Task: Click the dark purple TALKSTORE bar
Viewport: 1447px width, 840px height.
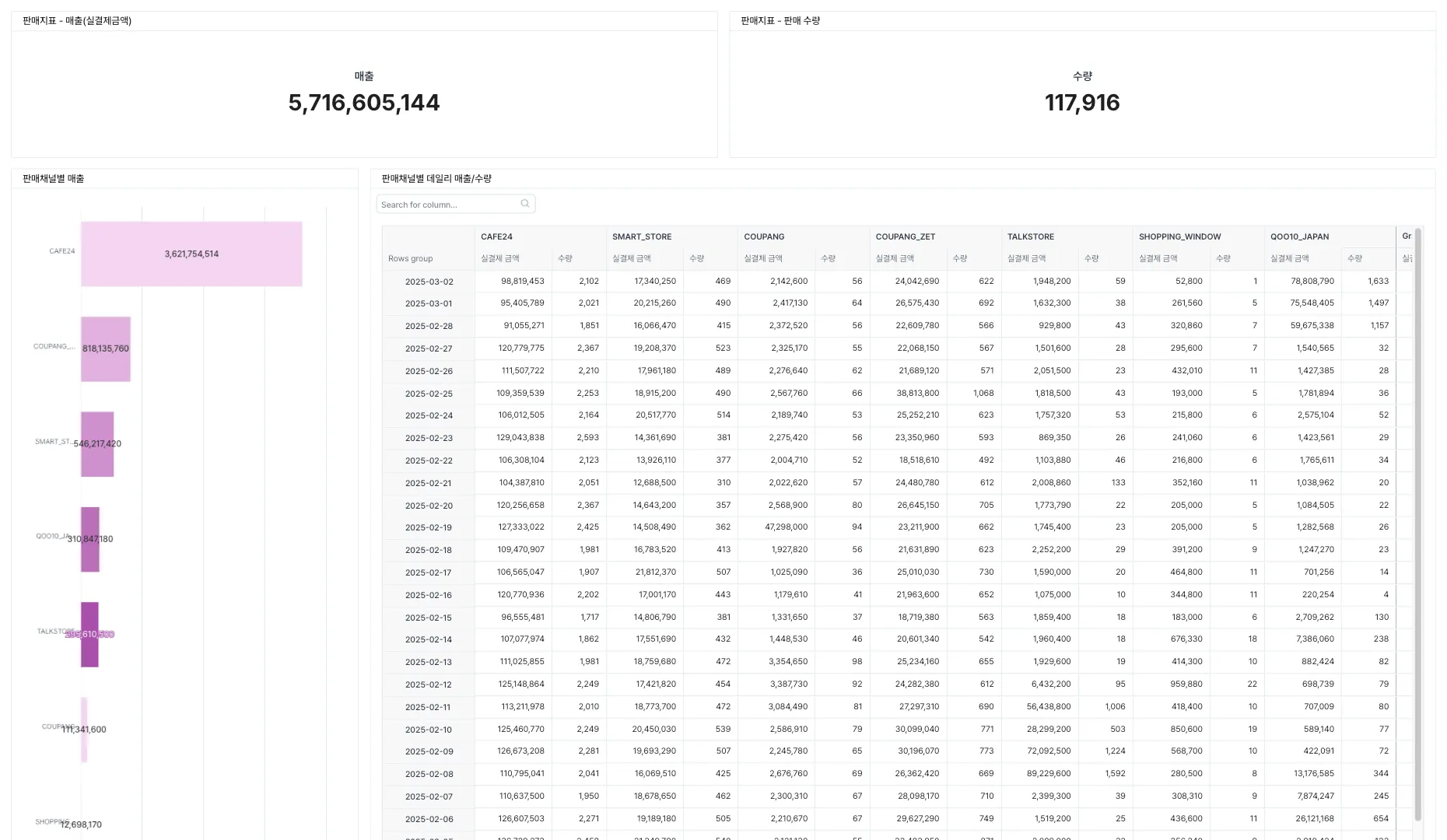Action: coord(89,634)
